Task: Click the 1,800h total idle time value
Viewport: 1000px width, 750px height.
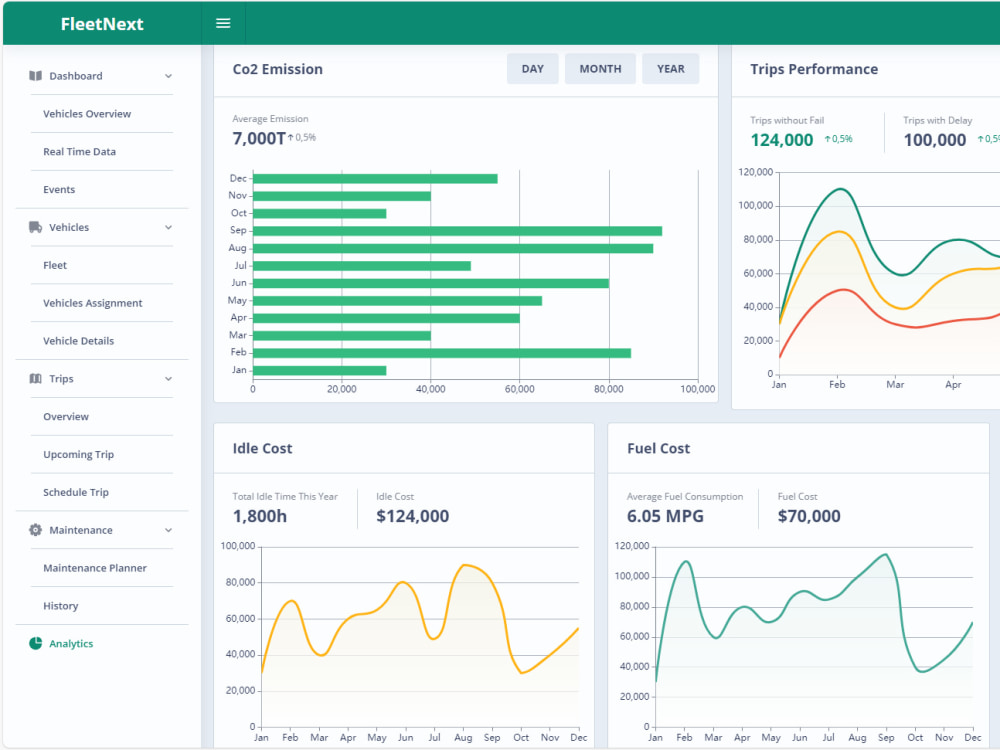Action: pos(260,516)
